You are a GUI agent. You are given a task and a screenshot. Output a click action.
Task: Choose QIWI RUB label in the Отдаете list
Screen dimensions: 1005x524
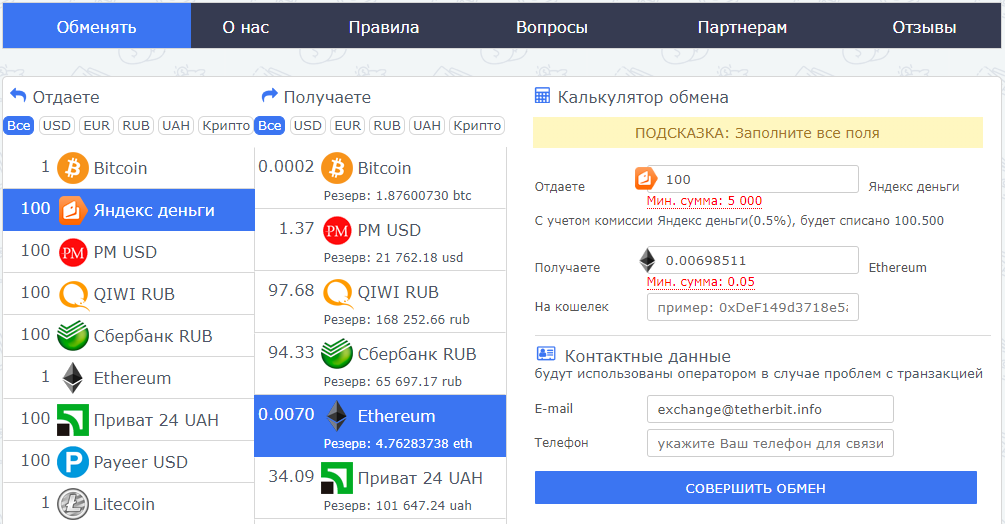[134, 294]
